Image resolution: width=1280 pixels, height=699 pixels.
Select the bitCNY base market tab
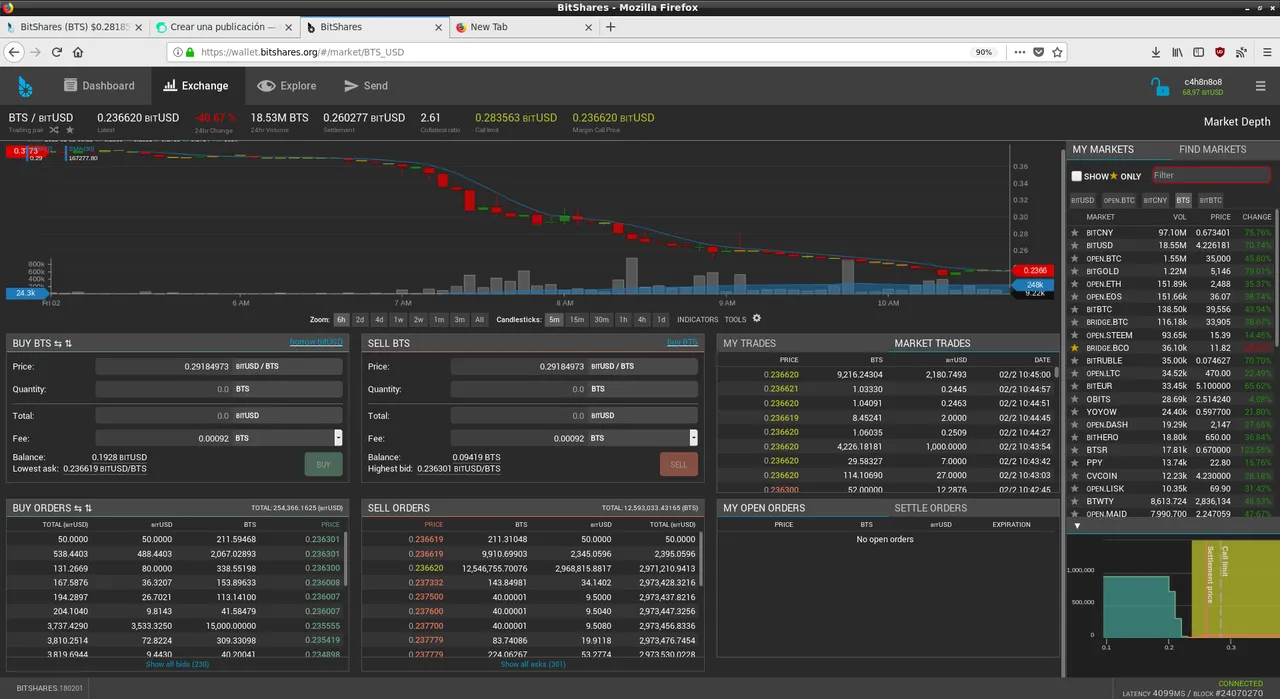(x=1156, y=200)
